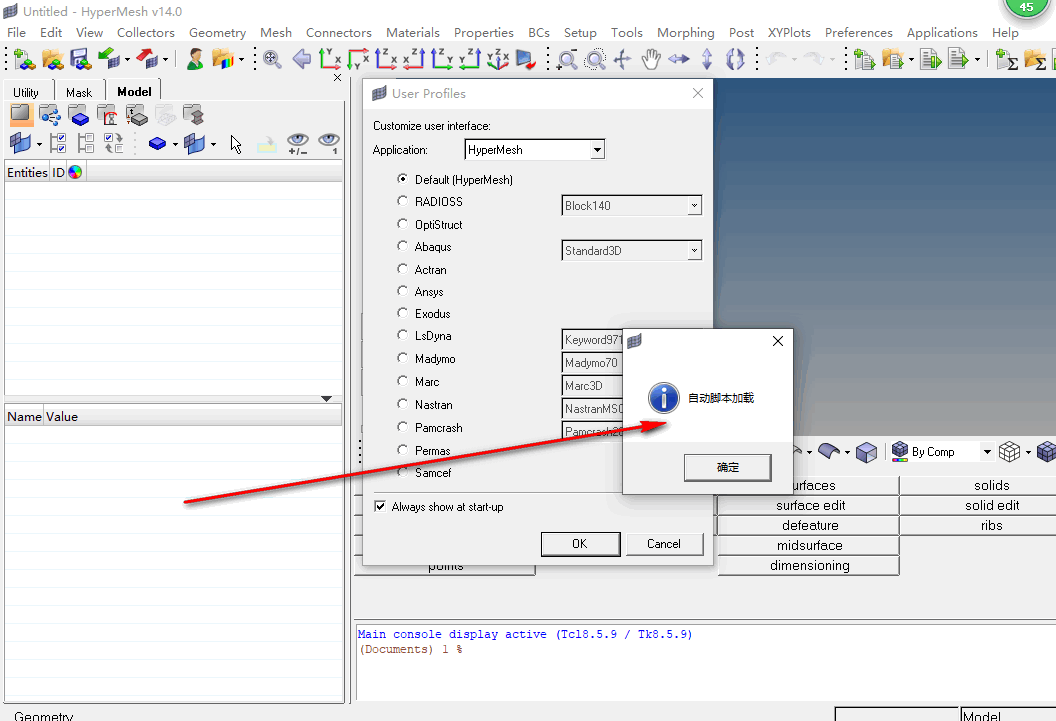Click the Circle Zoom magnifier icon
Screen dimensions: 1056x721
point(595,60)
